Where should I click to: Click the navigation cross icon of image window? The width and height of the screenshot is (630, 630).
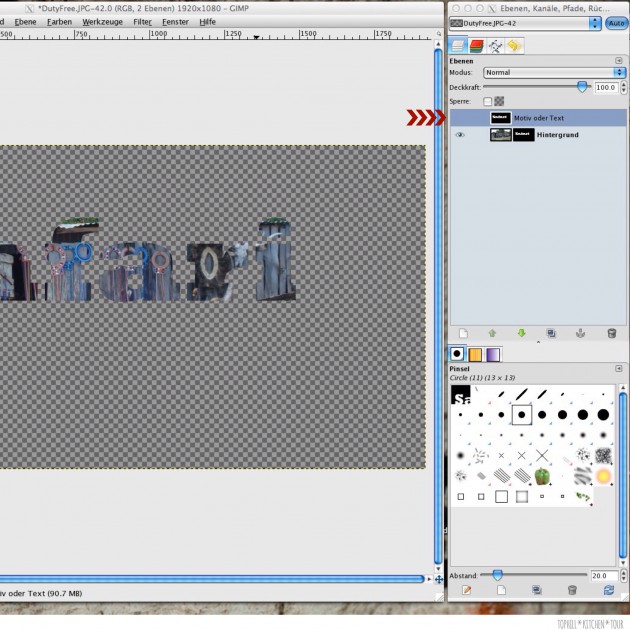tap(439, 579)
